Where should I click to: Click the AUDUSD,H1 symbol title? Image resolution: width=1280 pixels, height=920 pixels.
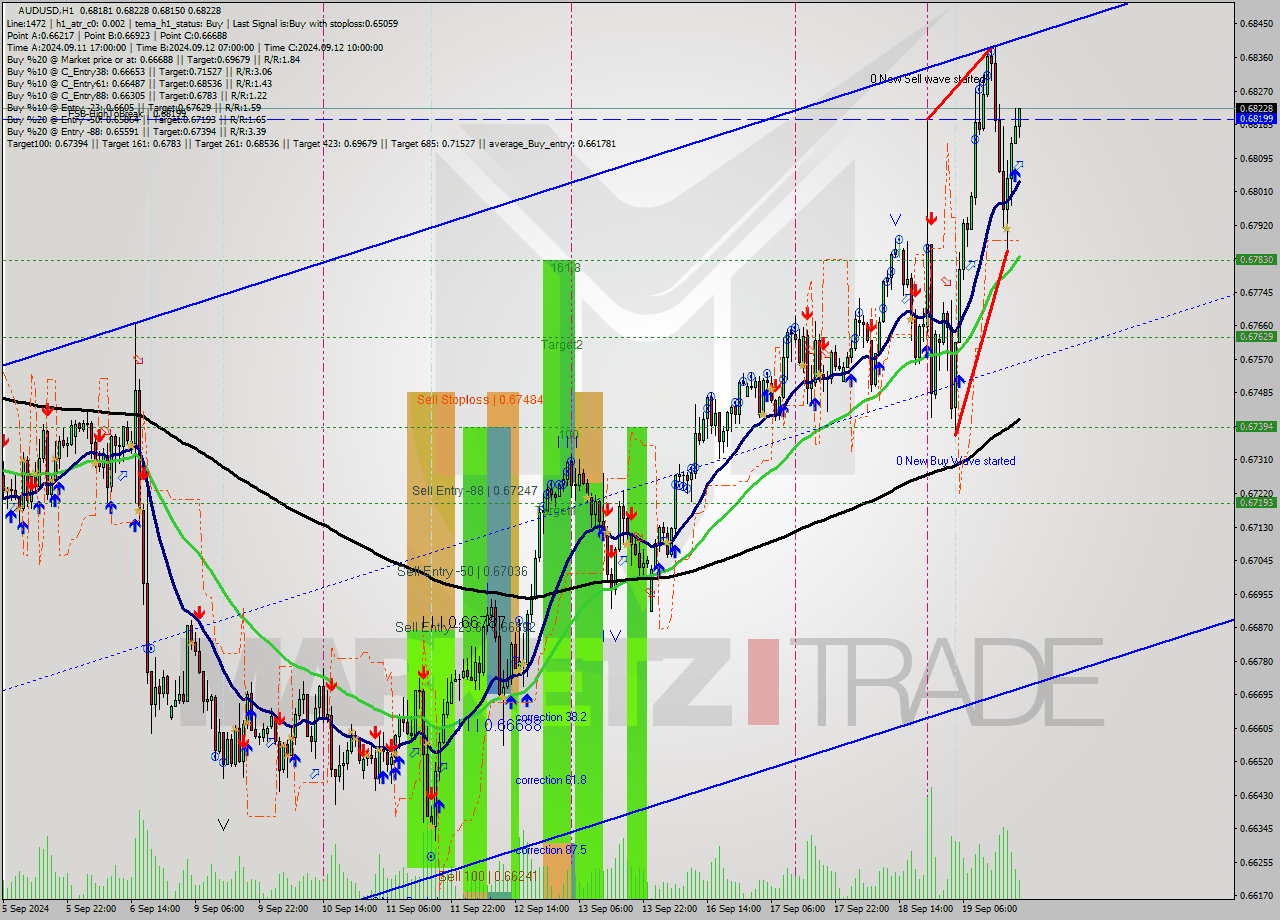45,10
